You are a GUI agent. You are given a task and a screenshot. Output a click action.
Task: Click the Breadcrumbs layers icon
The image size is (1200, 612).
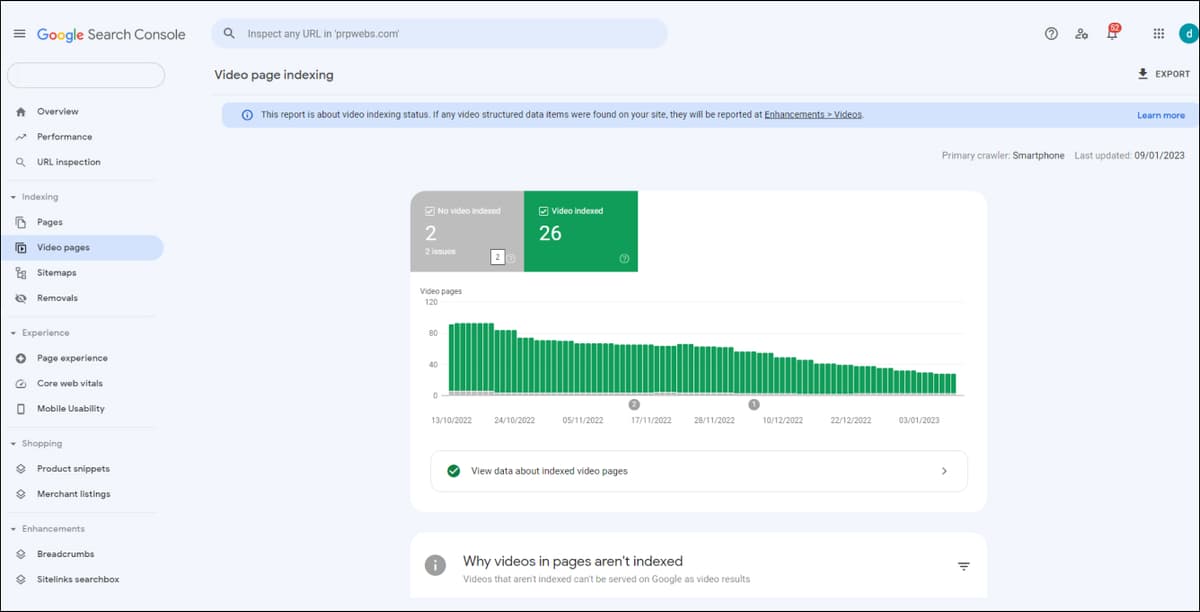pos(21,554)
